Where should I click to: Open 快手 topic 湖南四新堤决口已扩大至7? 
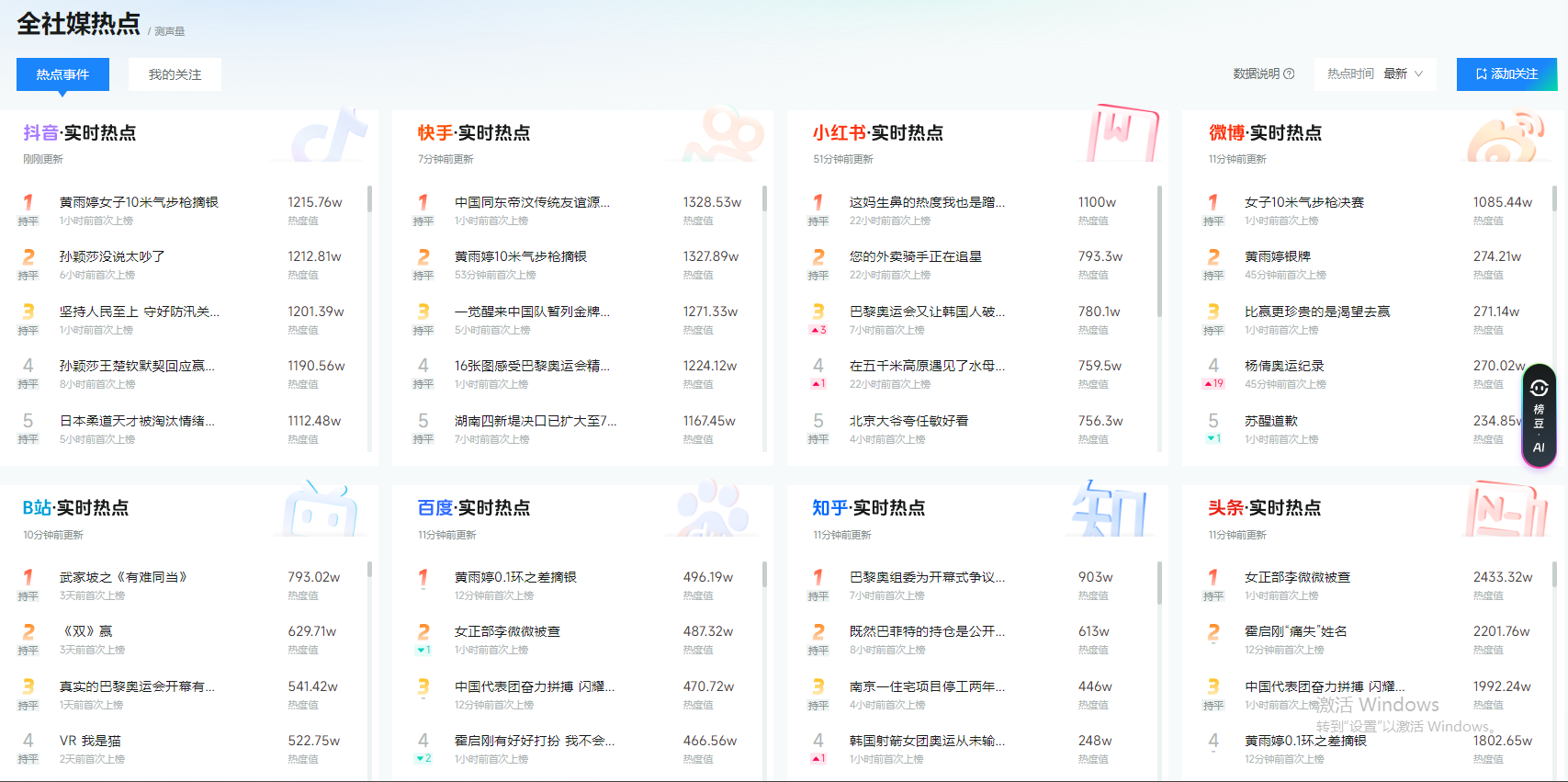click(536, 421)
